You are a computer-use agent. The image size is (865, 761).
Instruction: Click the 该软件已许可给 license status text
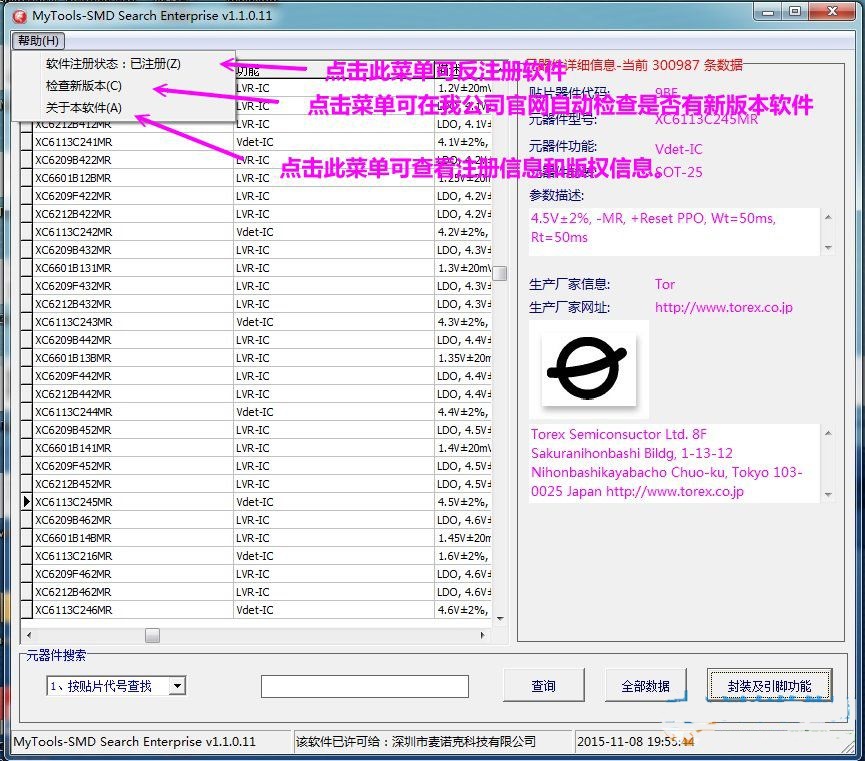click(x=416, y=742)
